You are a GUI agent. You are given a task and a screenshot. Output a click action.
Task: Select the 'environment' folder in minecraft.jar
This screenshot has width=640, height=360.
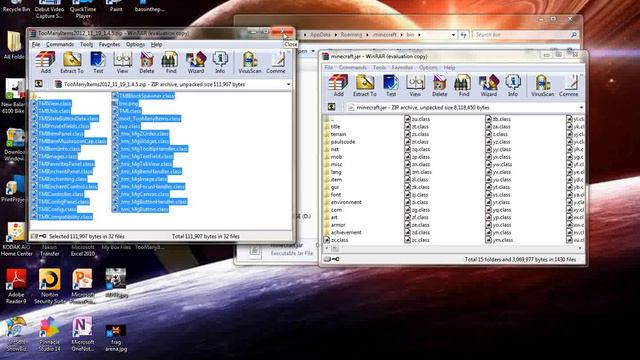click(342, 202)
